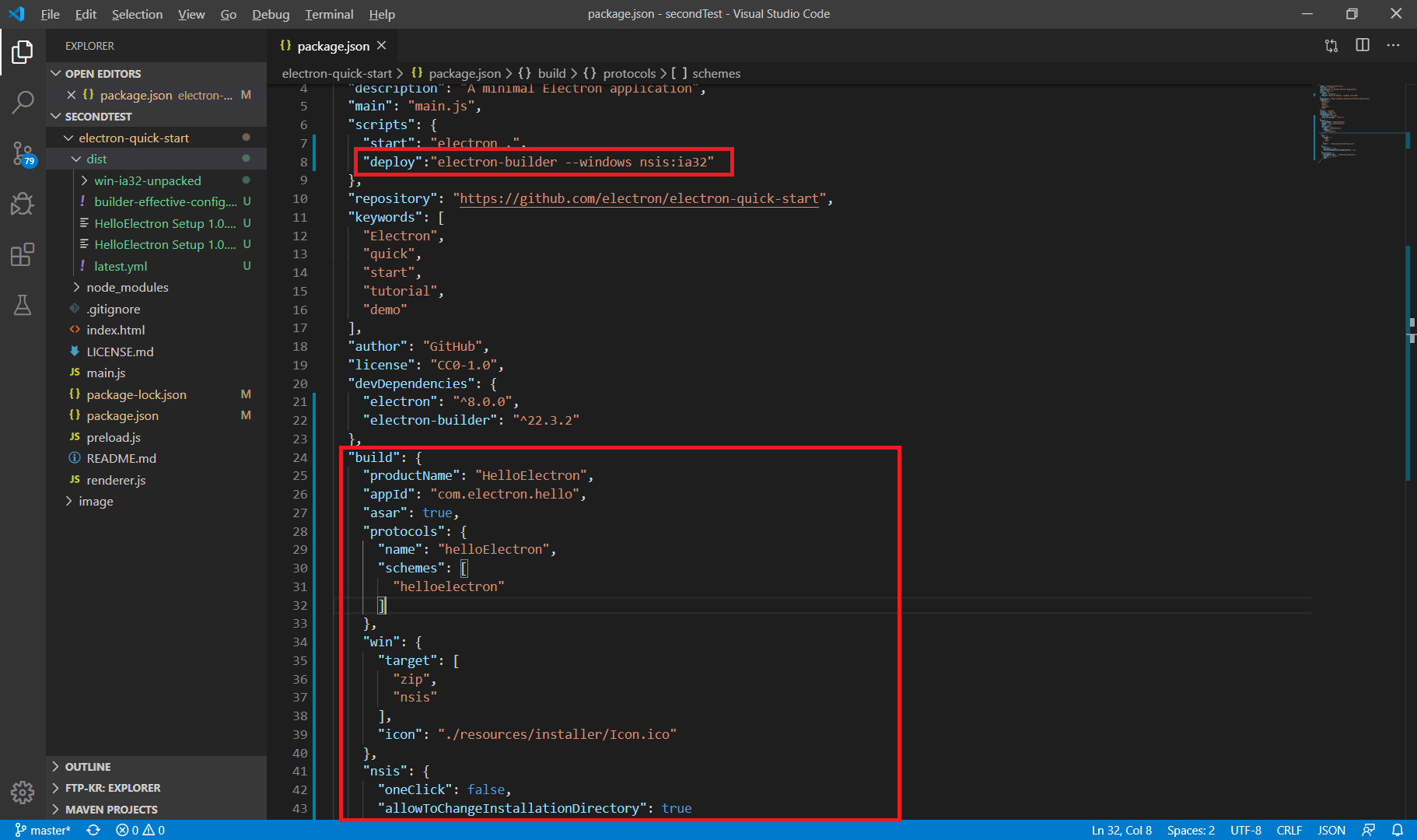Click the build breadcrumb segment
Screen dimensions: 1417x840
pyautogui.click(x=551, y=73)
